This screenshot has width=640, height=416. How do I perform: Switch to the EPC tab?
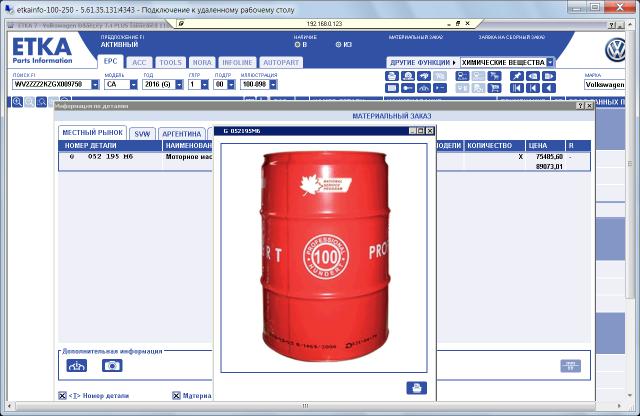tap(111, 61)
